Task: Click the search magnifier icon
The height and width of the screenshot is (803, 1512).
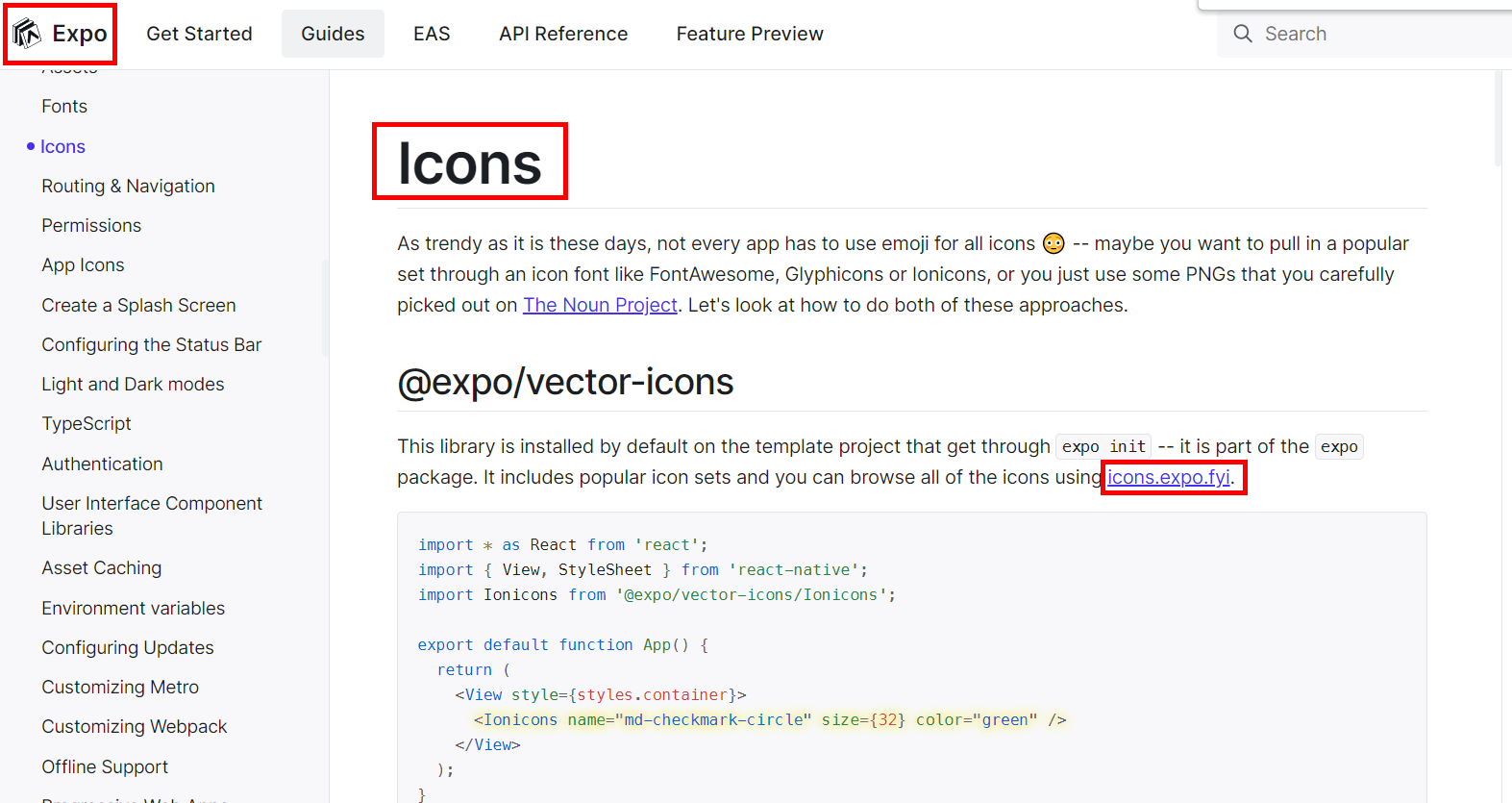Action: (x=1243, y=34)
